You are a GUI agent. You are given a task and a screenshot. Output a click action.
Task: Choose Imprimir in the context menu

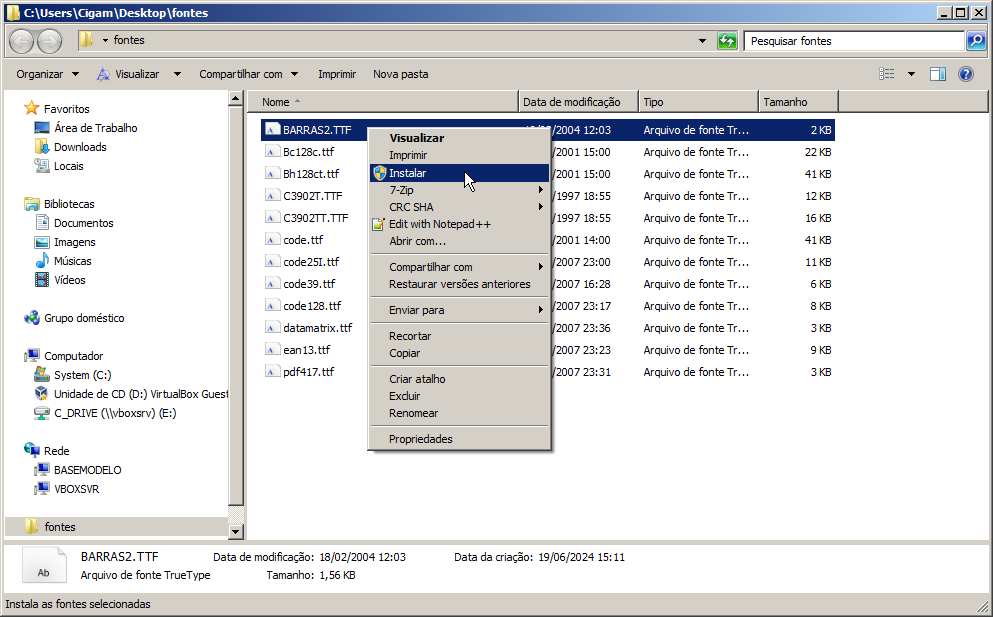click(459, 155)
